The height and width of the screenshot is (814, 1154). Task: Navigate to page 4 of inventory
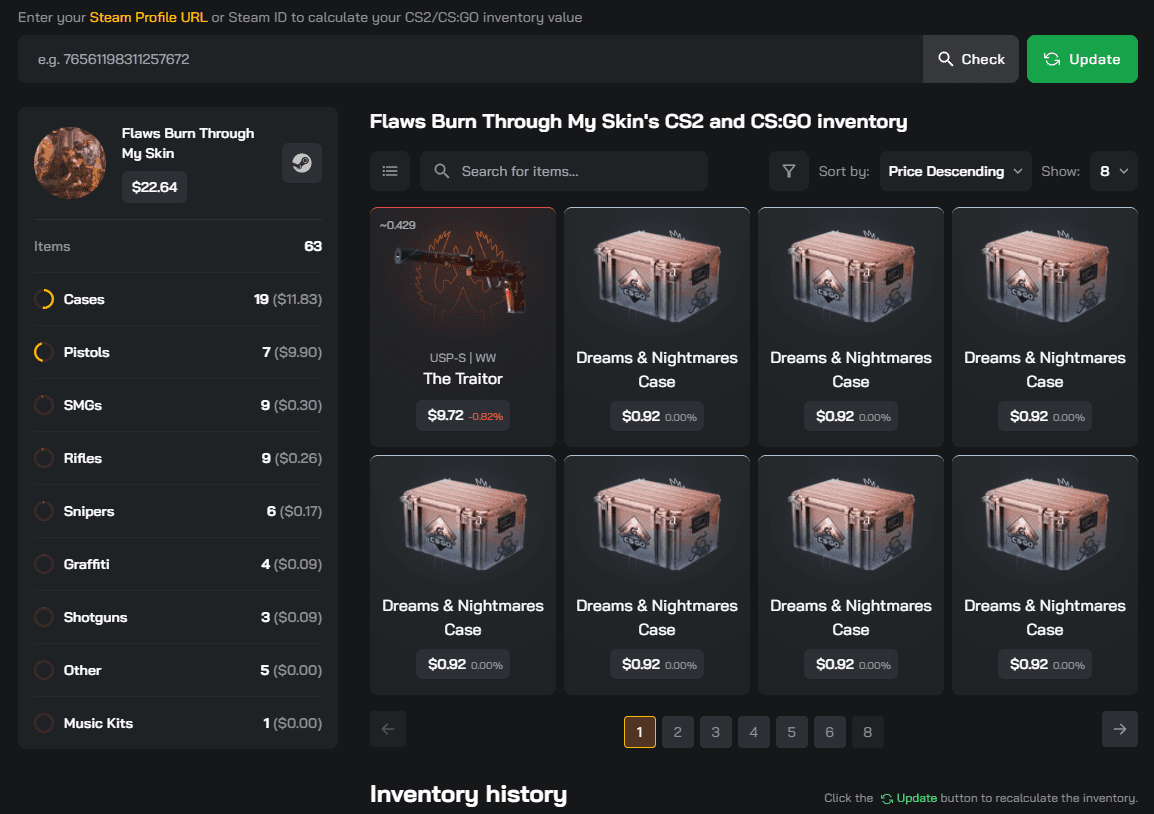pyautogui.click(x=754, y=732)
